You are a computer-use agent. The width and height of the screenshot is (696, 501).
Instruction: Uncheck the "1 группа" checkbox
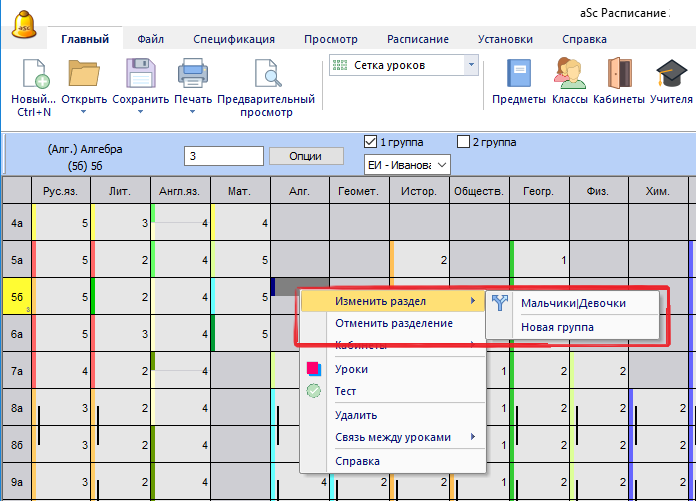pyautogui.click(x=371, y=141)
